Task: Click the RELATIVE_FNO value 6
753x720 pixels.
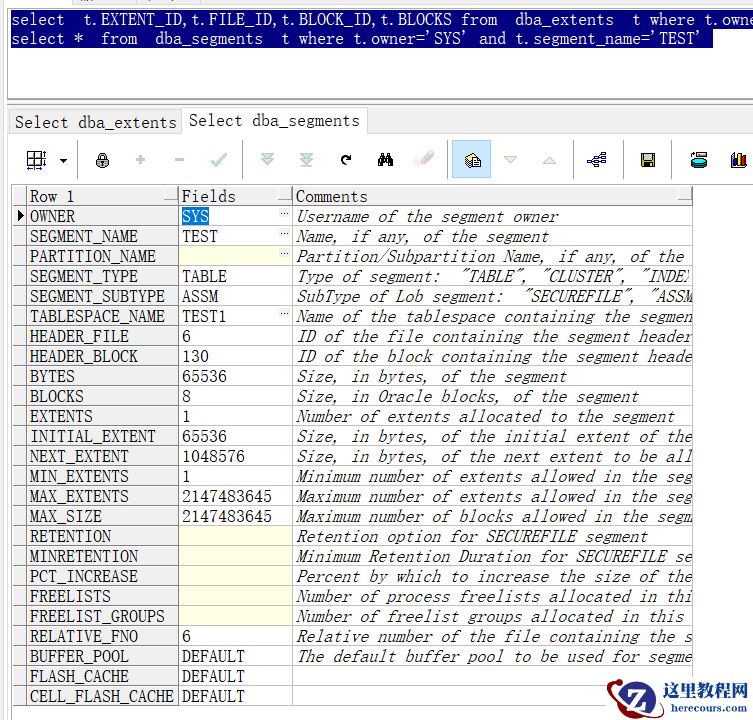Action: [187, 636]
